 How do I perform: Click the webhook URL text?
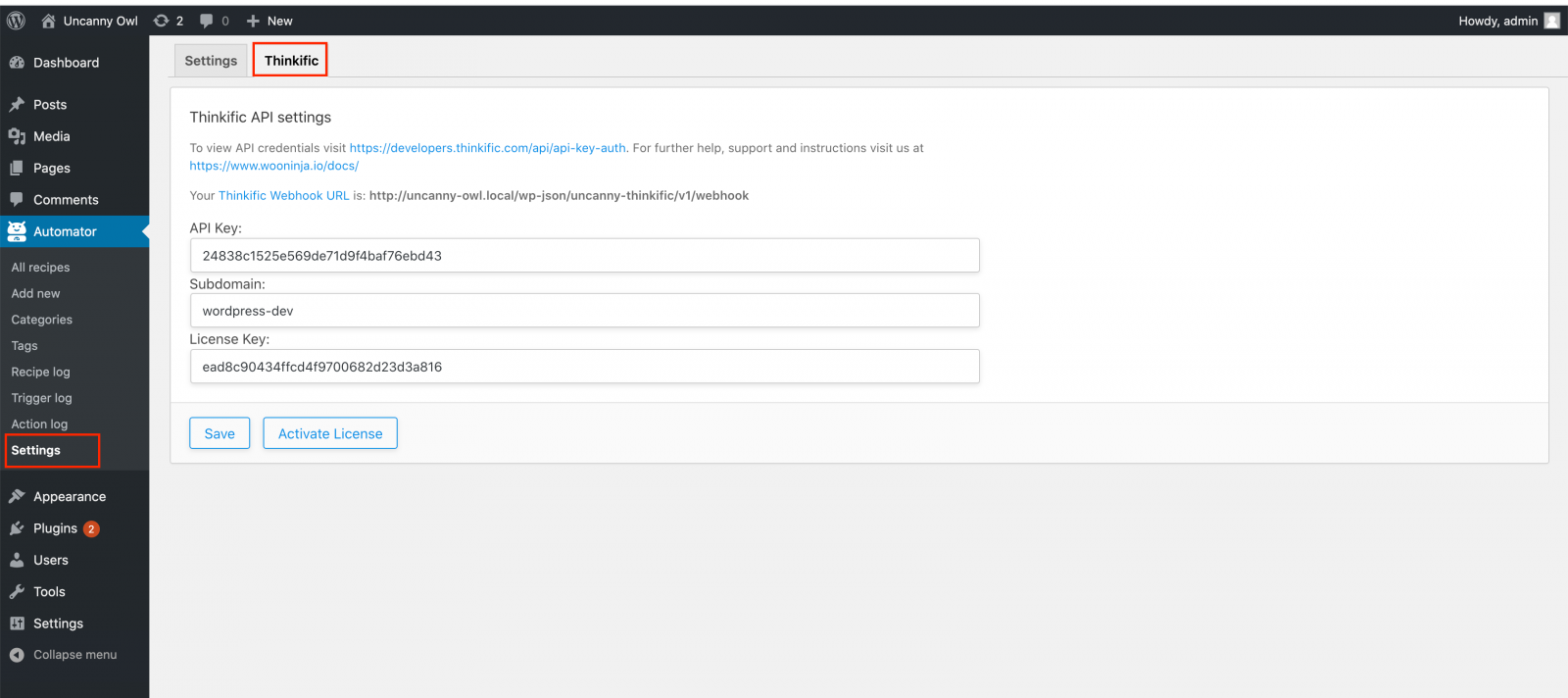click(x=559, y=196)
